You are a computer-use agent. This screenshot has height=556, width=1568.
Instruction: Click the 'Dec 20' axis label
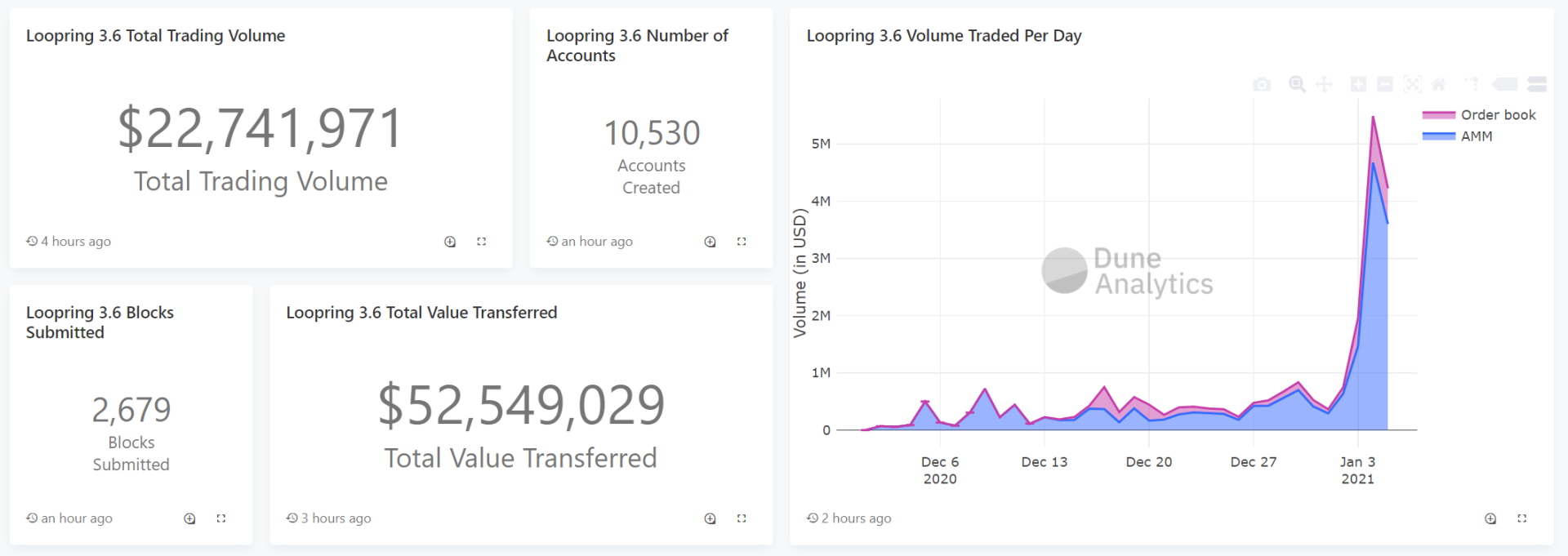click(x=1149, y=462)
